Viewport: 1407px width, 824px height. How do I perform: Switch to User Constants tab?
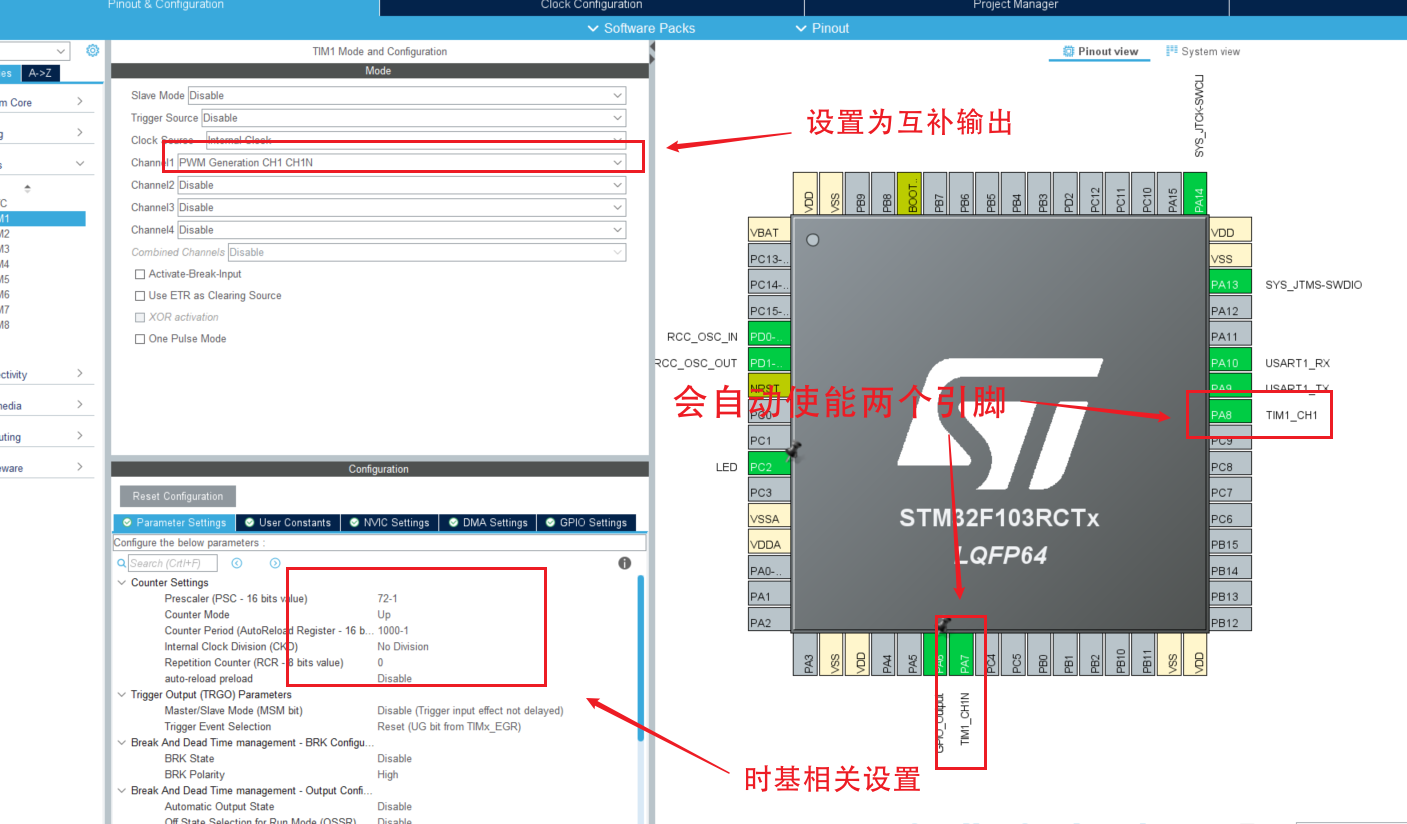click(x=288, y=522)
